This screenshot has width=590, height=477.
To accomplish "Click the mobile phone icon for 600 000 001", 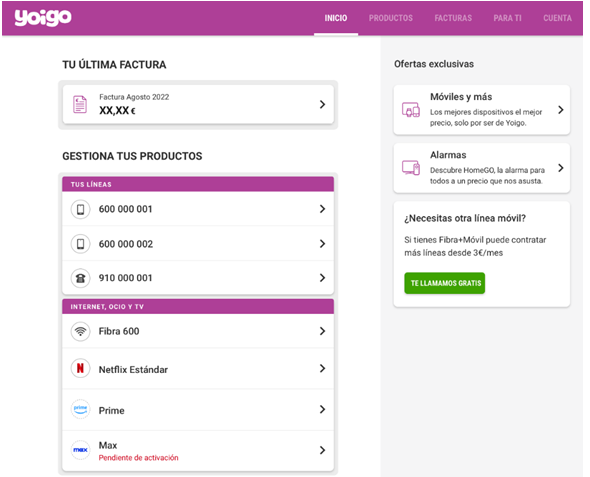I will (81, 209).
